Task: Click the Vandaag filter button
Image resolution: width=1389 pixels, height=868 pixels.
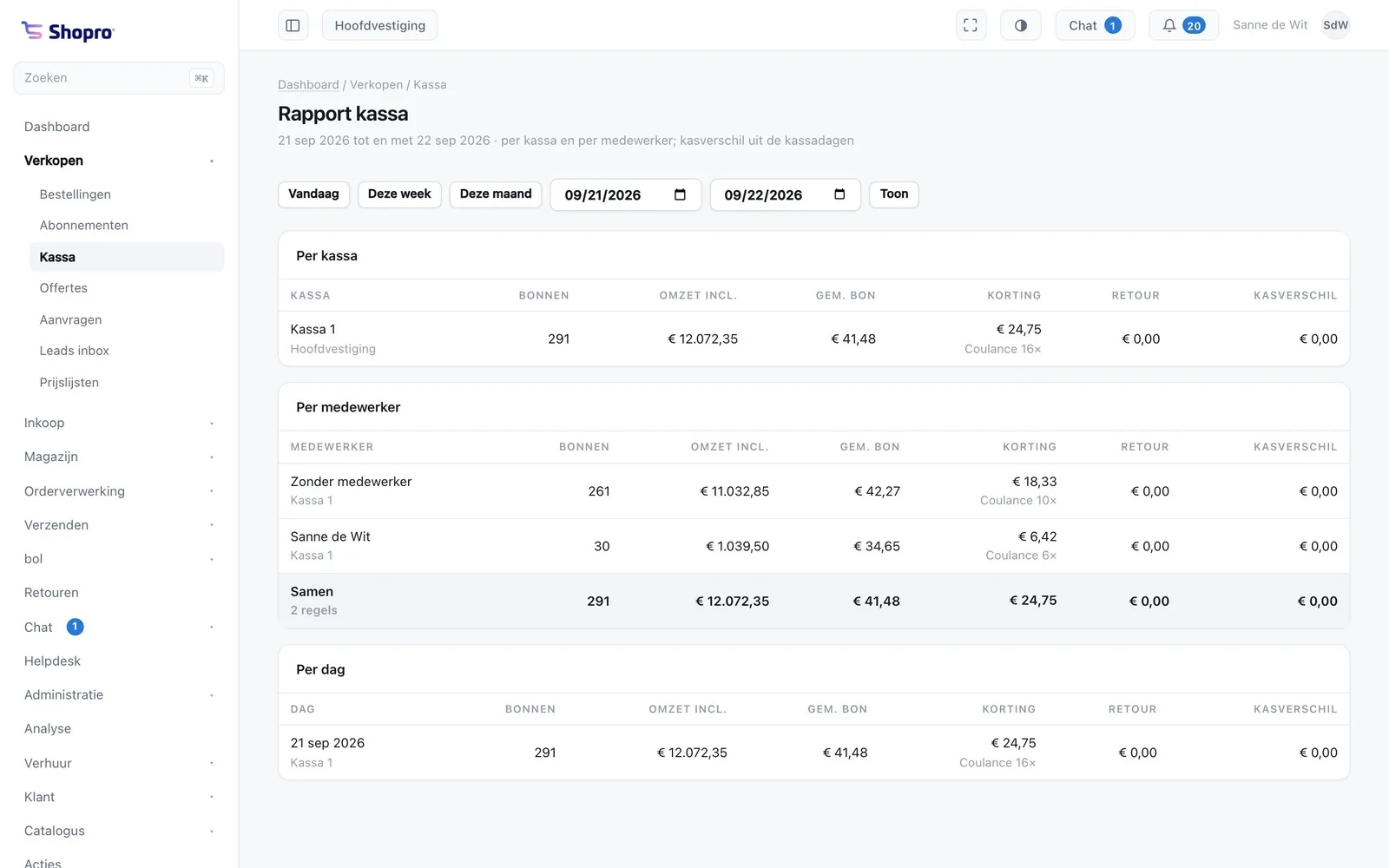Action: click(x=313, y=194)
